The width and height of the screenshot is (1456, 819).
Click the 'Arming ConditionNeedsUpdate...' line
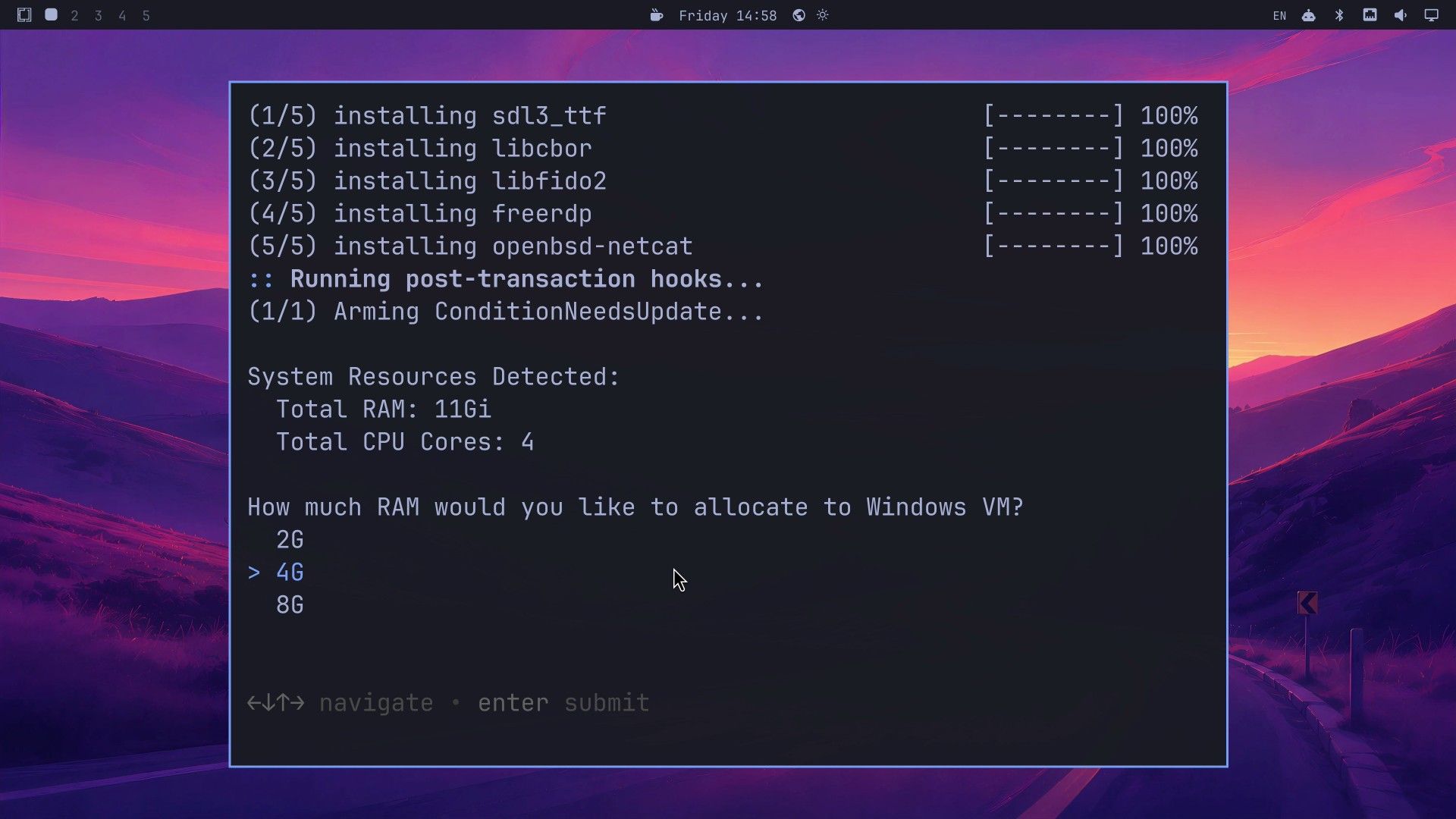point(506,312)
